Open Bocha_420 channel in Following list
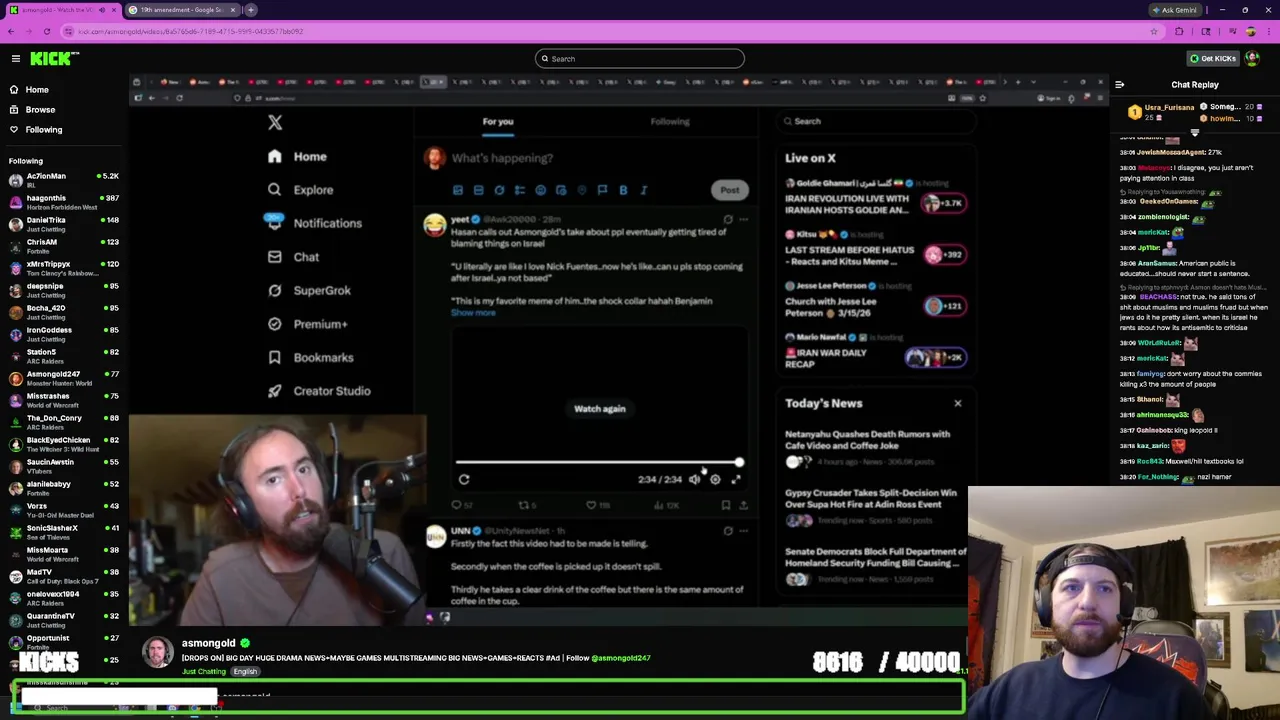The image size is (1280, 720). pyautogui.click(x=62, y=312)
